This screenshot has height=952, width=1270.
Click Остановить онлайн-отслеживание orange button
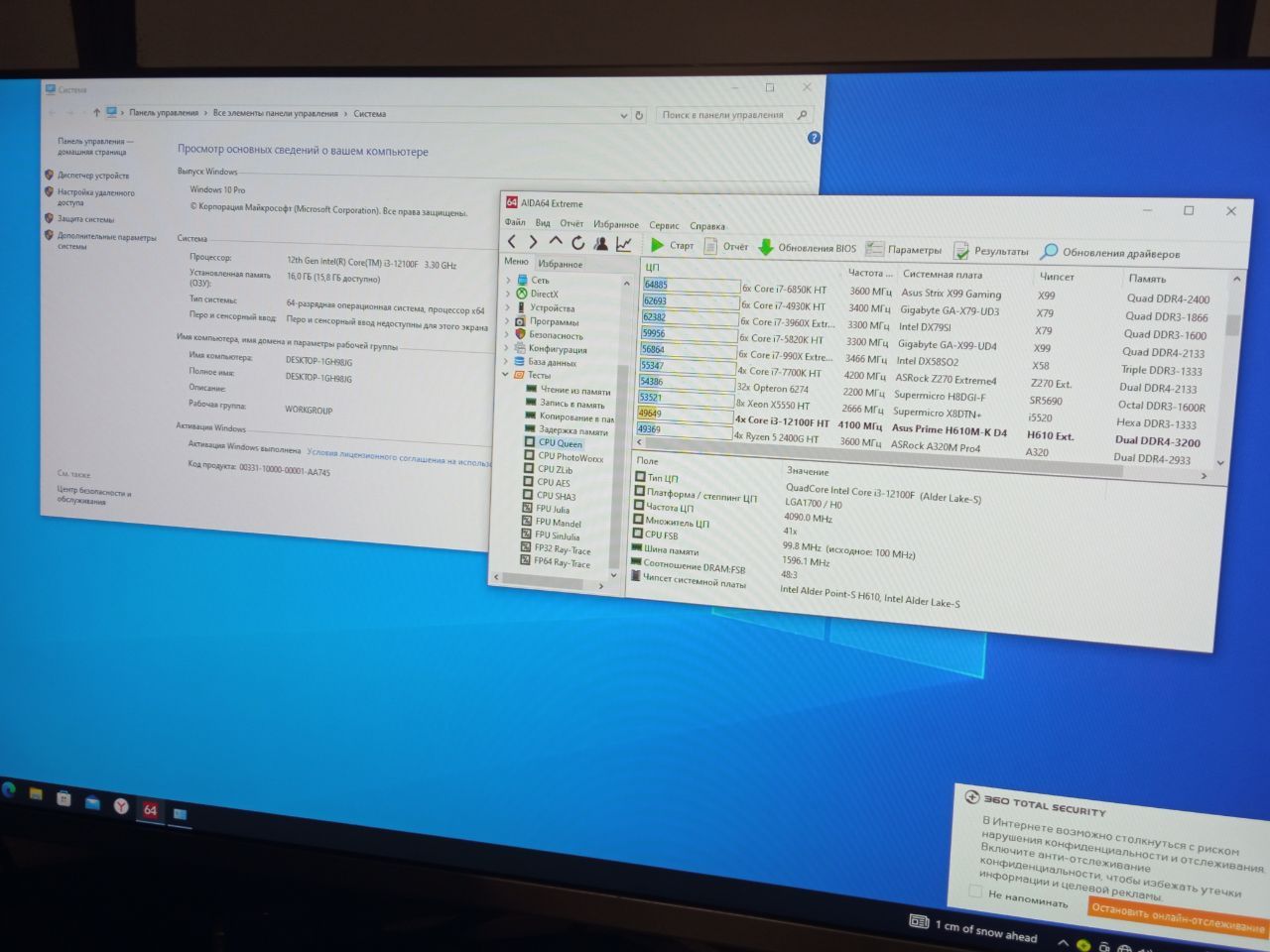click(x=1177, y=918)
